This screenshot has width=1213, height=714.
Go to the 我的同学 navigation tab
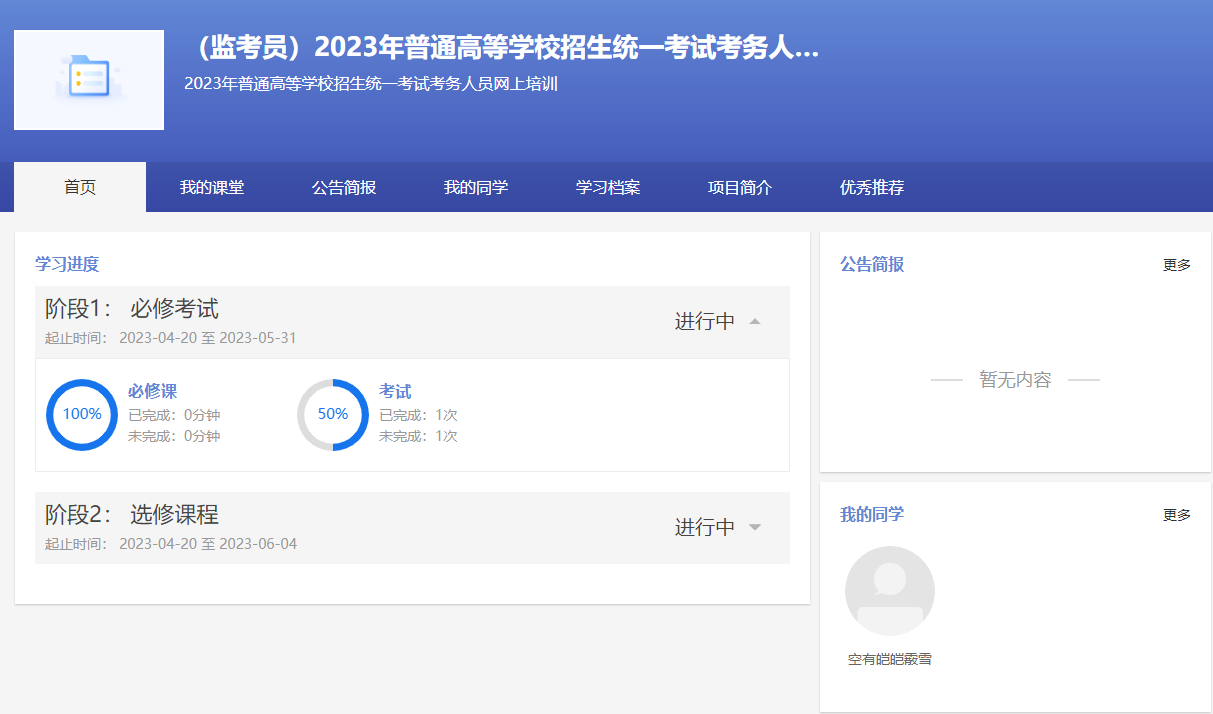click(476, 187)
